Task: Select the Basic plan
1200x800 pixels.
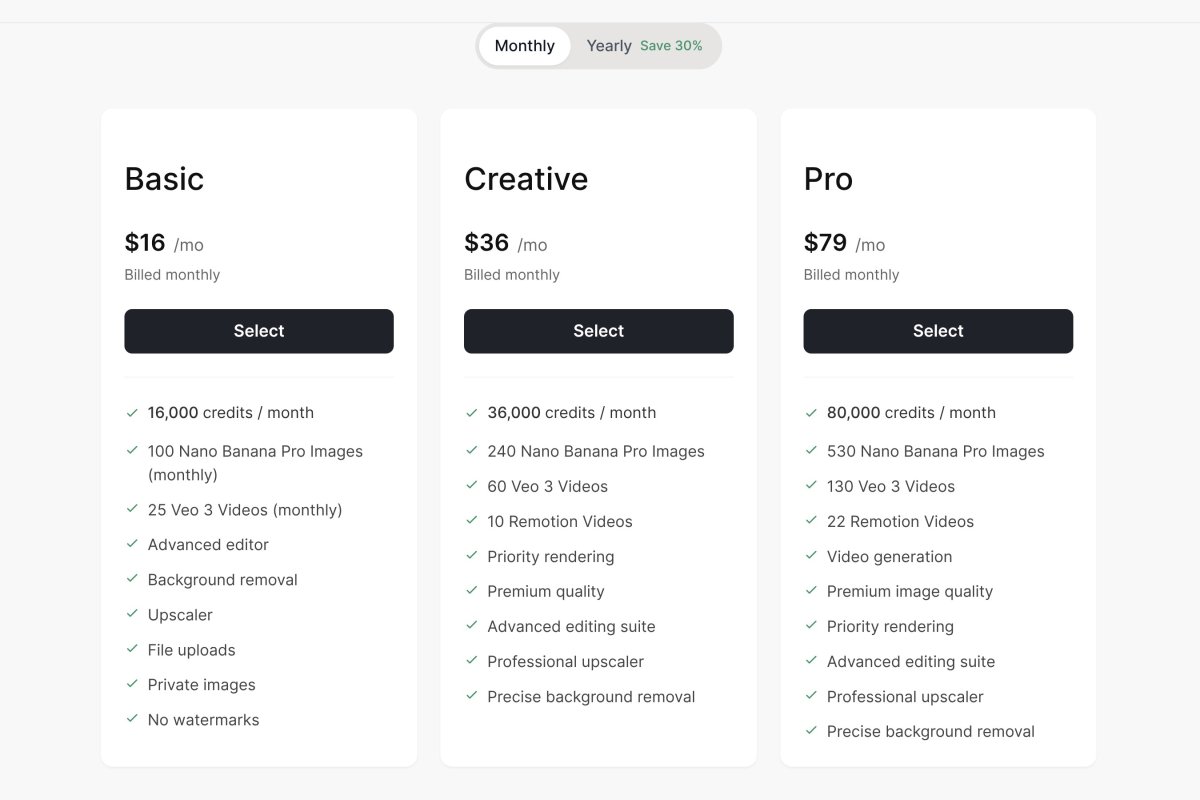Action: coord(259,331)
